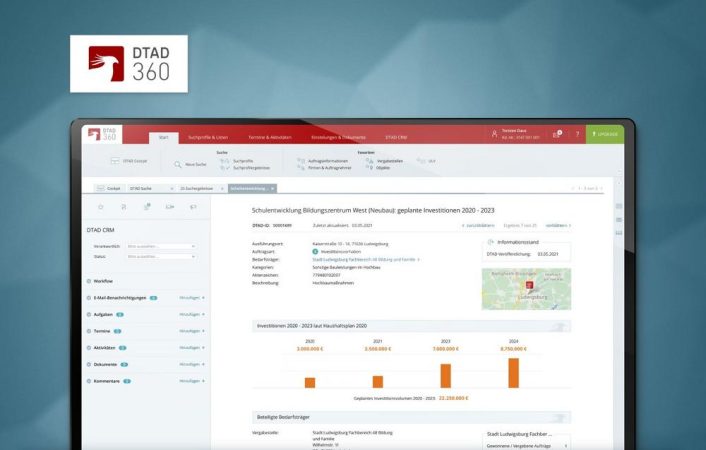The width and height of the screenshot is (706, 450).
Task: Click the user profile icon in header
Action: click(494, 134)
